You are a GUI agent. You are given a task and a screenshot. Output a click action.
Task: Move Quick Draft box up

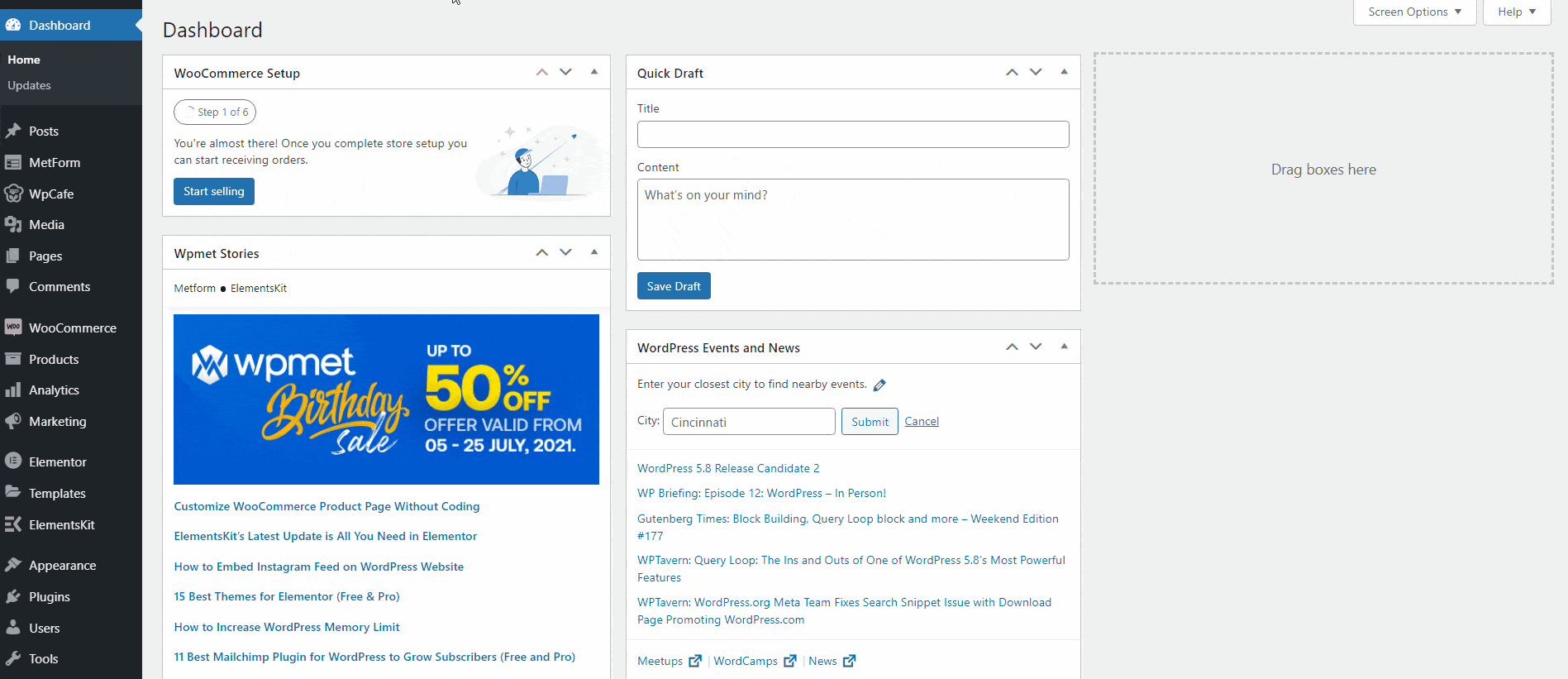pos(1012,72)
